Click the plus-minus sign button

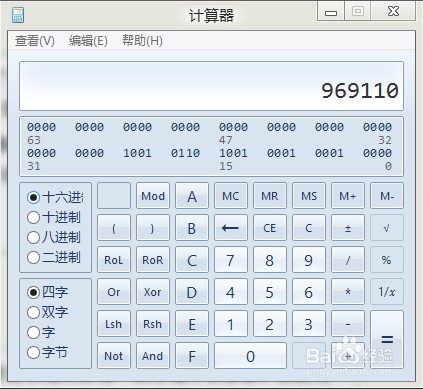point(348,228)
